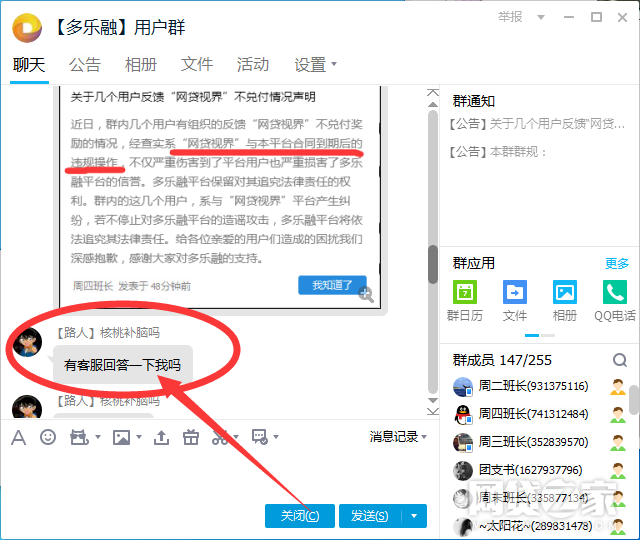Click the message input field
640x540 pixels.
(220, 475)
